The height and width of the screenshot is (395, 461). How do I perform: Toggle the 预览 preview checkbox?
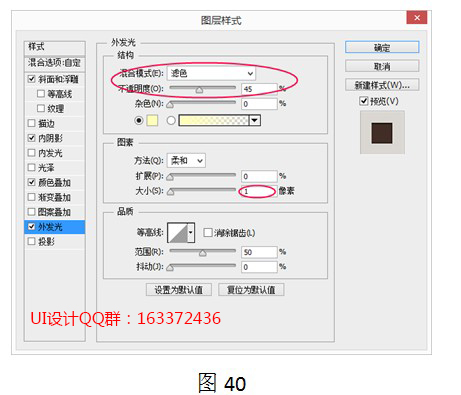[x=364, y=101]
